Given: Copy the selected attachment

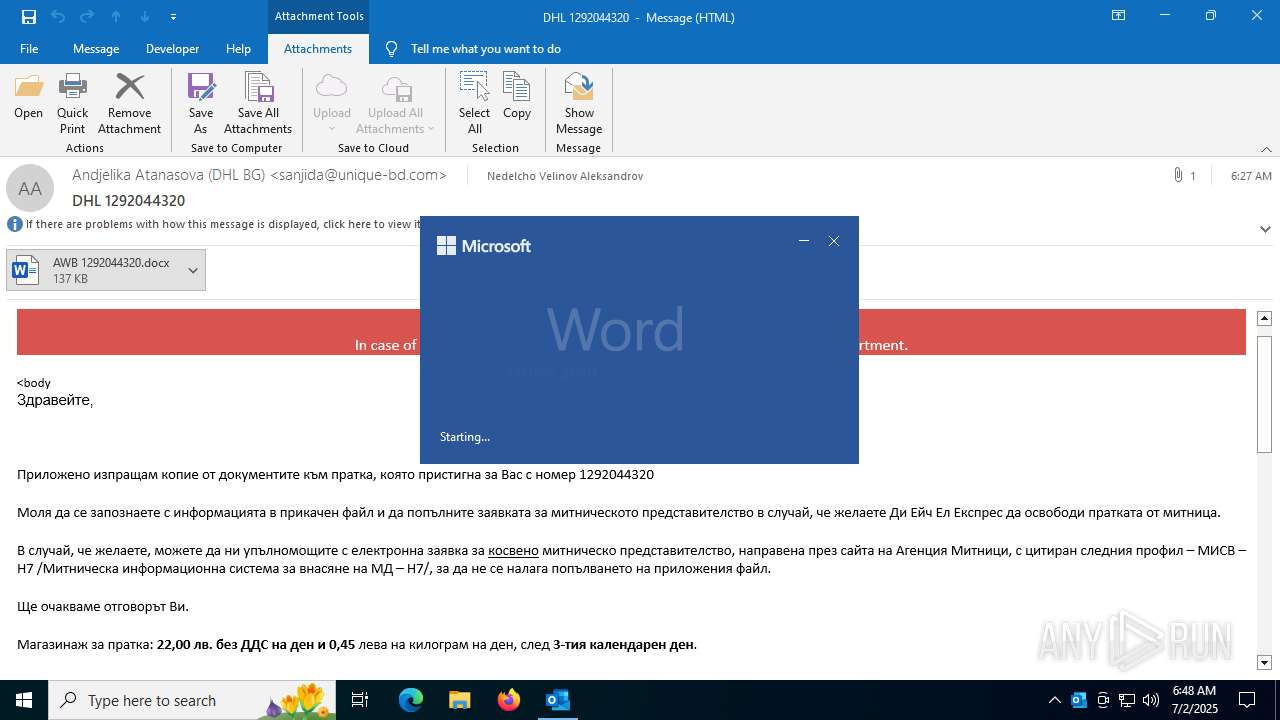Looking at the screenshot, I should (x=517, y=97).
